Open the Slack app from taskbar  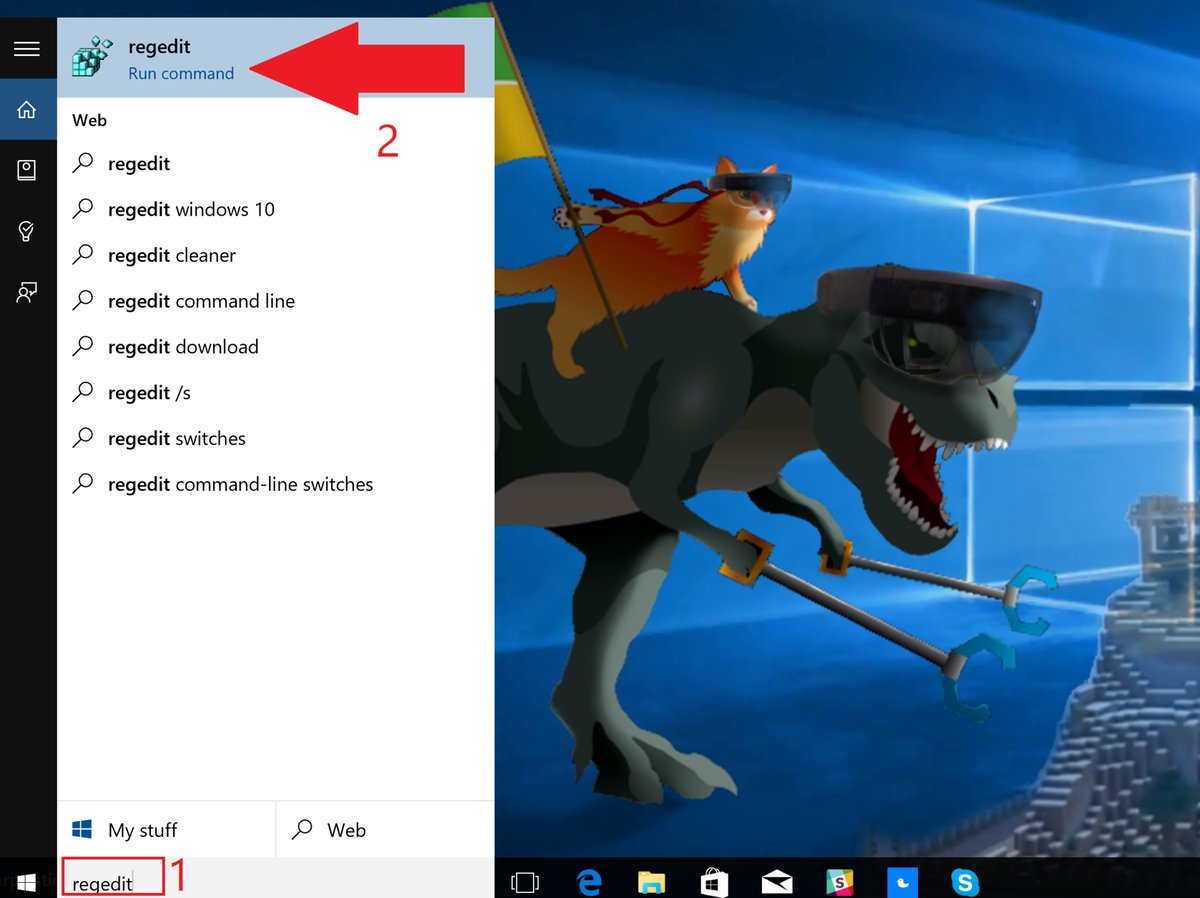(840, 882)
